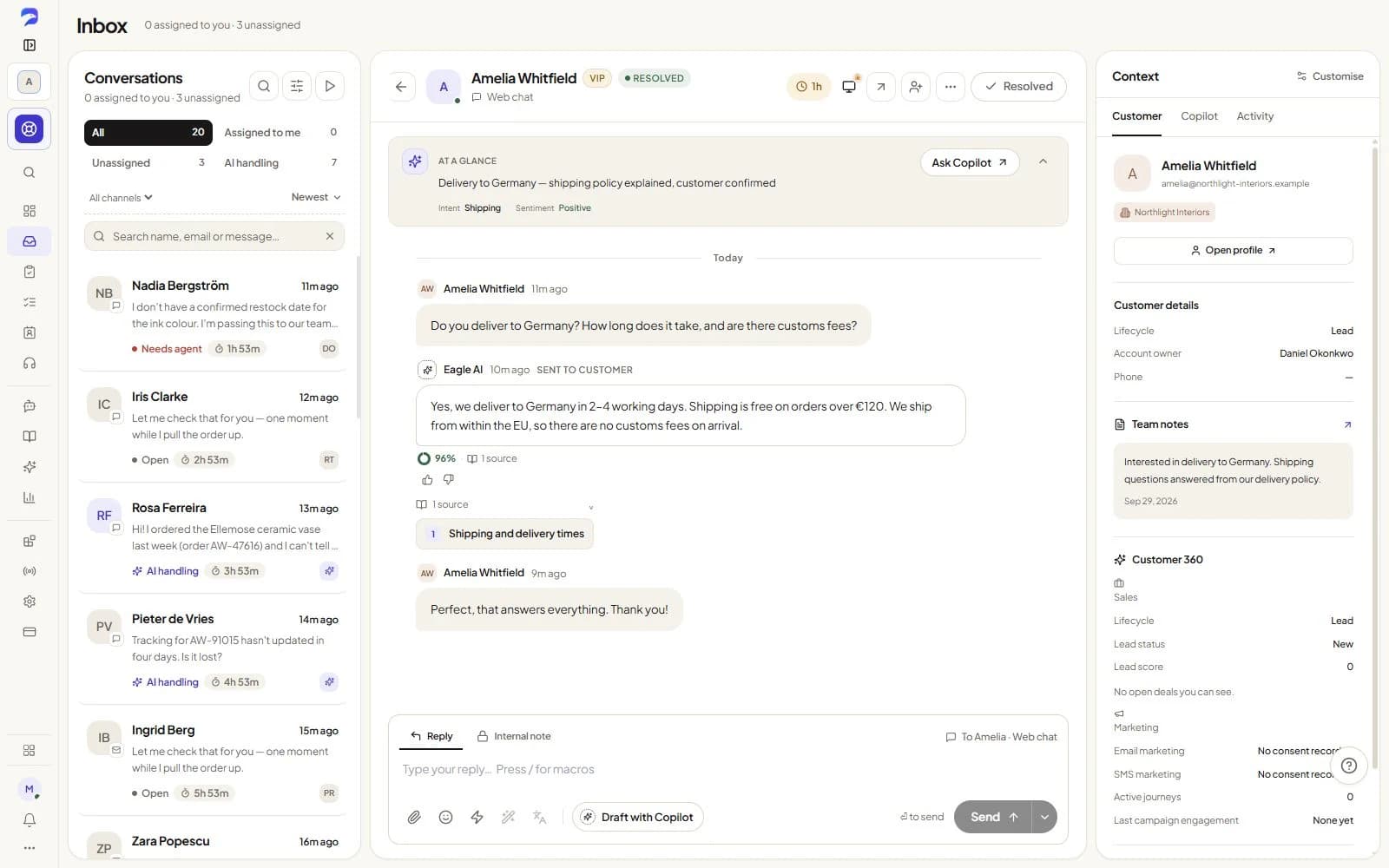This screenshot has height=868, width=1389.
Task: Click Draft with Copilot
Action: pos(638,817)
